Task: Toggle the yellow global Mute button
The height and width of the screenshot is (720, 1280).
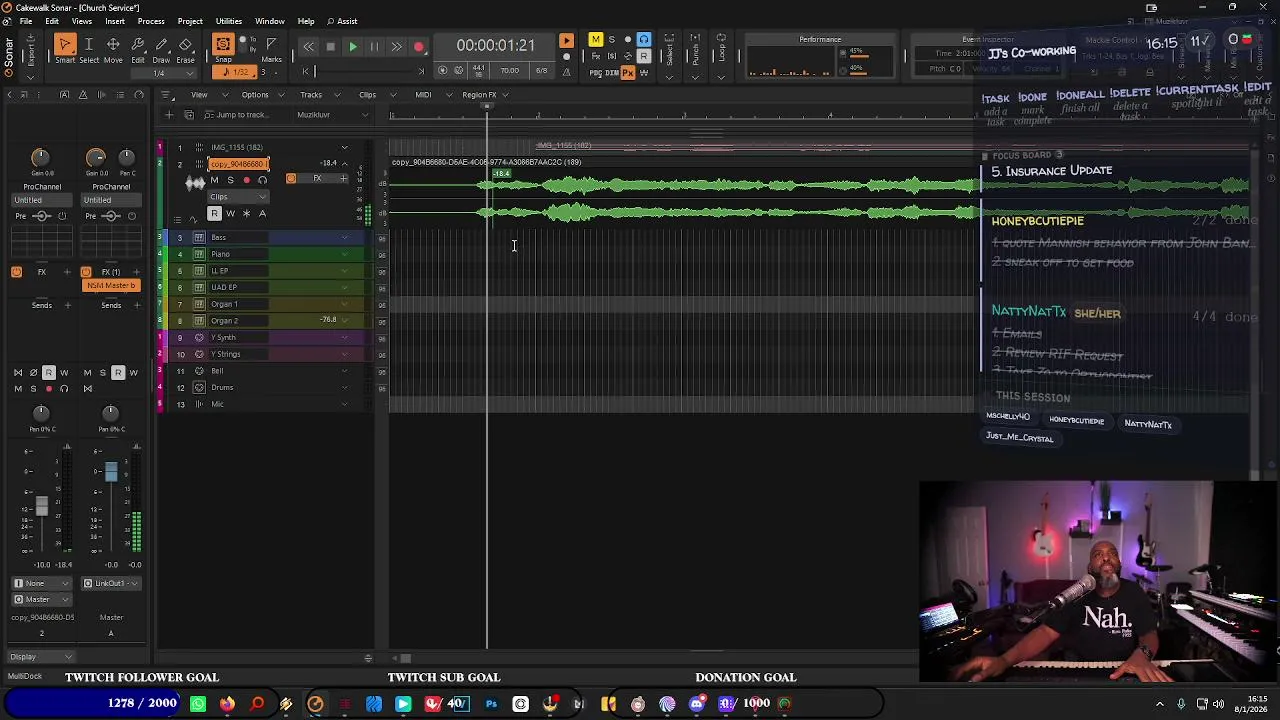Action: [595, 40]
